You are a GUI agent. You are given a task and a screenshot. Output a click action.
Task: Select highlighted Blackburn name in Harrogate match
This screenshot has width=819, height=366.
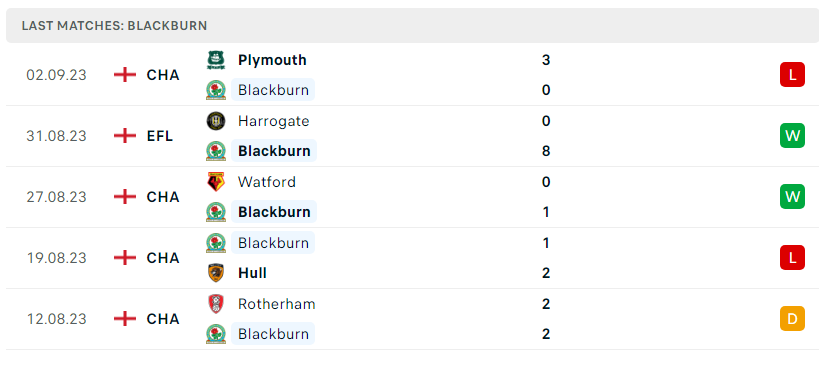[x=274, y=151]
